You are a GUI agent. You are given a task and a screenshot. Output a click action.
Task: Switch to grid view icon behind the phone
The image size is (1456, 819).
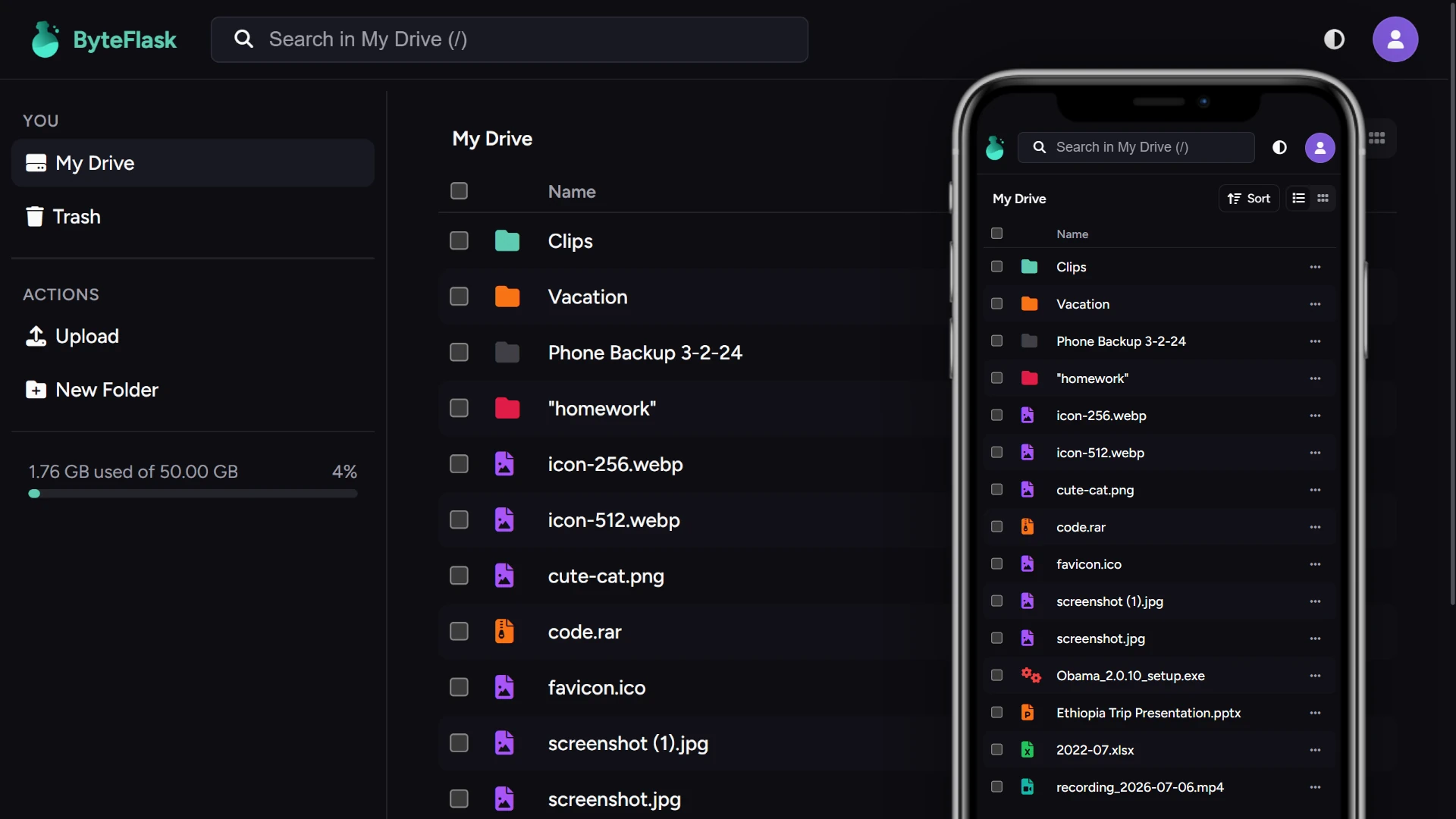(1377, 138)
